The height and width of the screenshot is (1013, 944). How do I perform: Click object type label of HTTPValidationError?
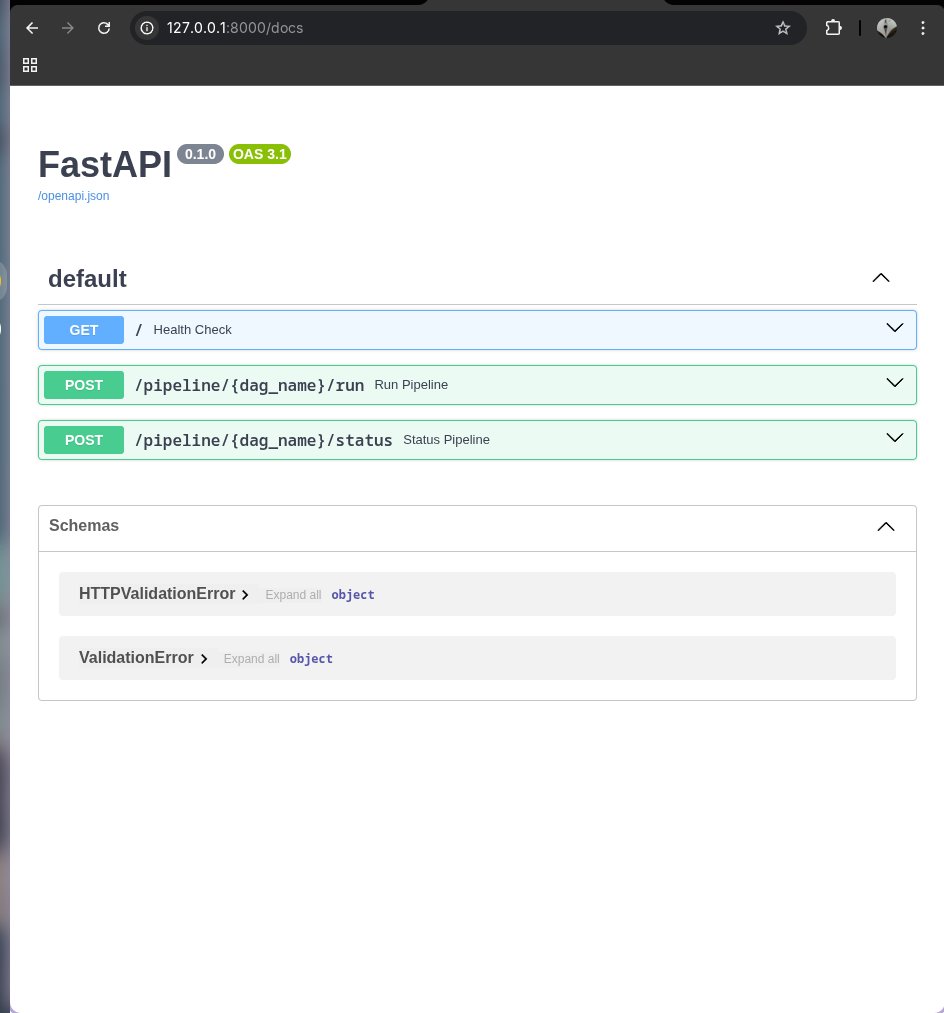click(353, 594)
